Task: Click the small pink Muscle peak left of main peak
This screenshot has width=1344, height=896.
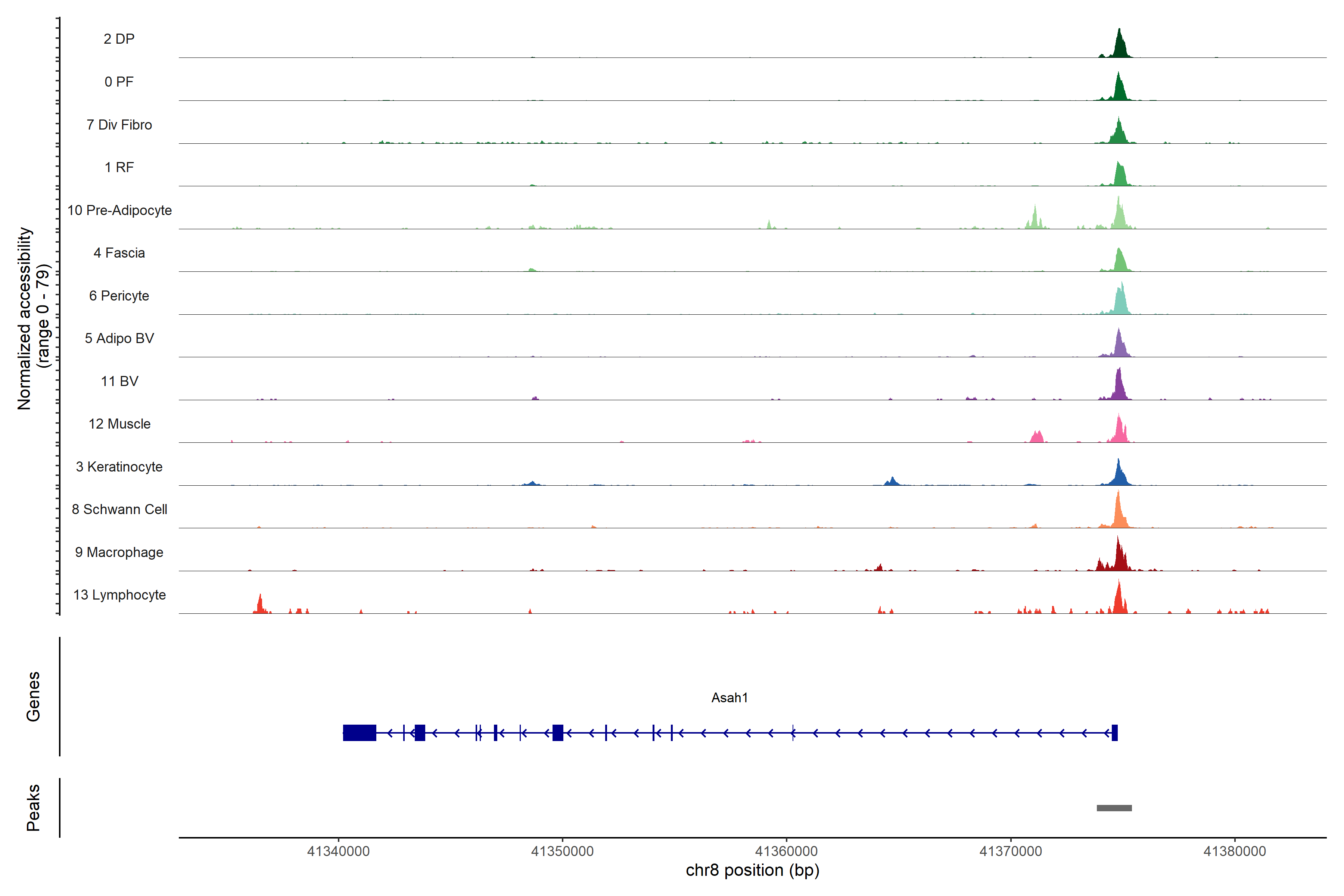Action: coord(1037,437)
